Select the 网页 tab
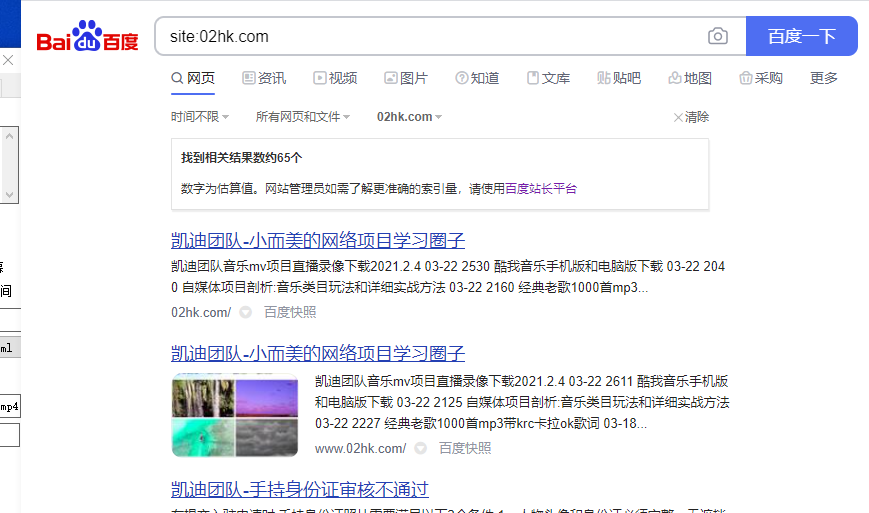This screenshot has height=513, width=869. coord(193,78)
